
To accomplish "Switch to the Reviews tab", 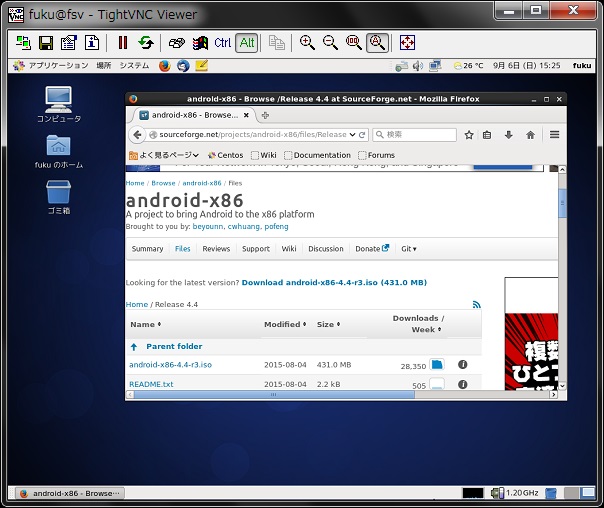I will point(216,249).
